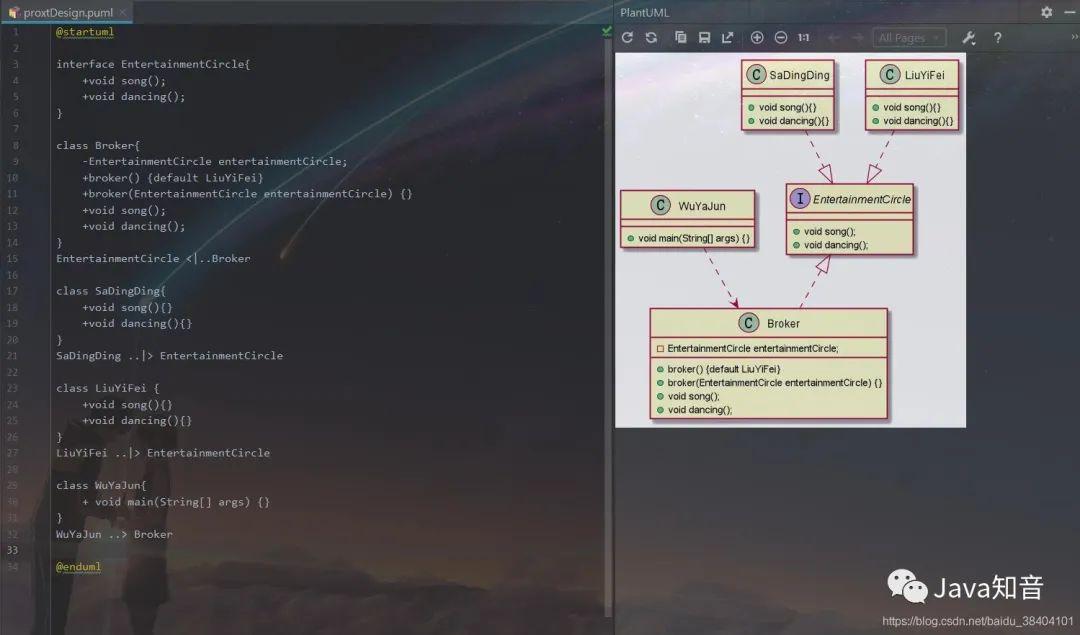The height and width of the screenshot is (635, 1080).
Task: Copy diagram to clipboard icon
Action: (681, 37)
